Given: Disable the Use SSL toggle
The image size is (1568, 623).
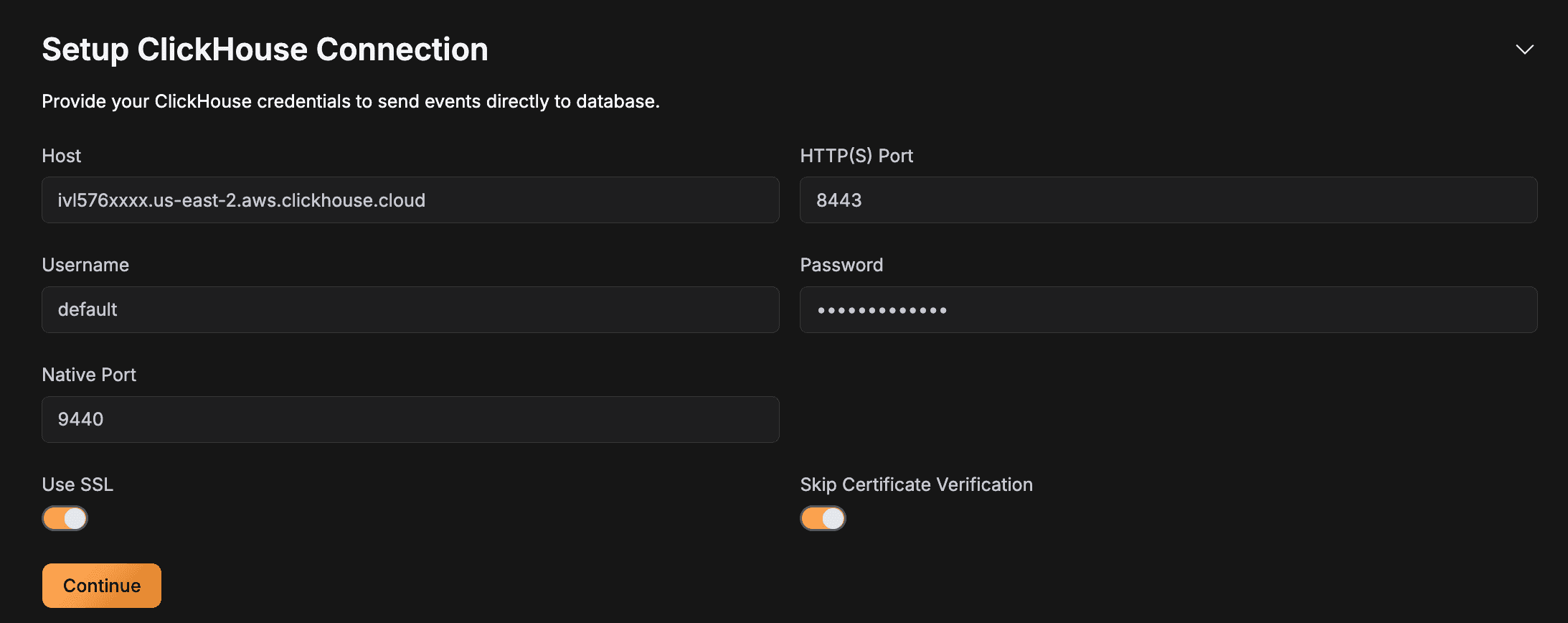Looking at the screenshot, I should click(x=65, y=518).
